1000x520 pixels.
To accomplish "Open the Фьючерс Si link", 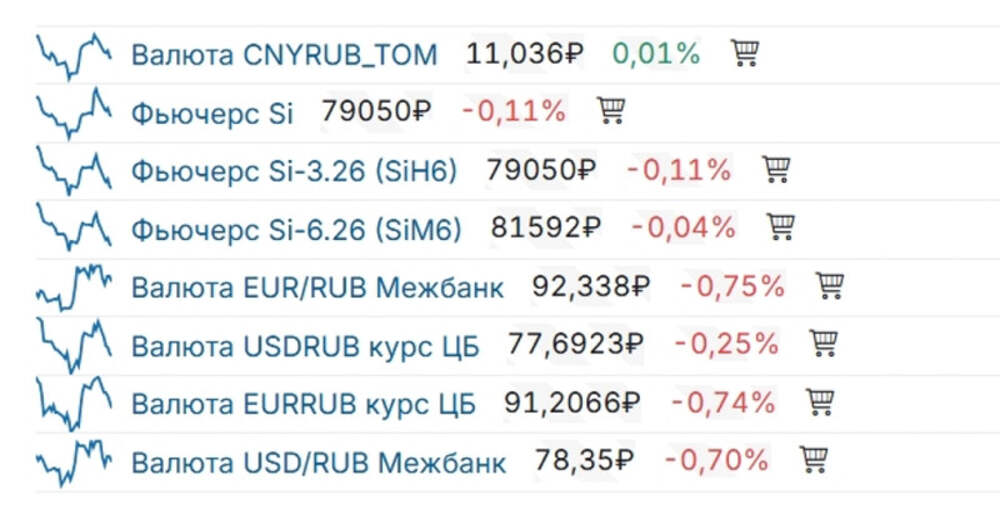I will pyautogui.click(x=212, y=112).
